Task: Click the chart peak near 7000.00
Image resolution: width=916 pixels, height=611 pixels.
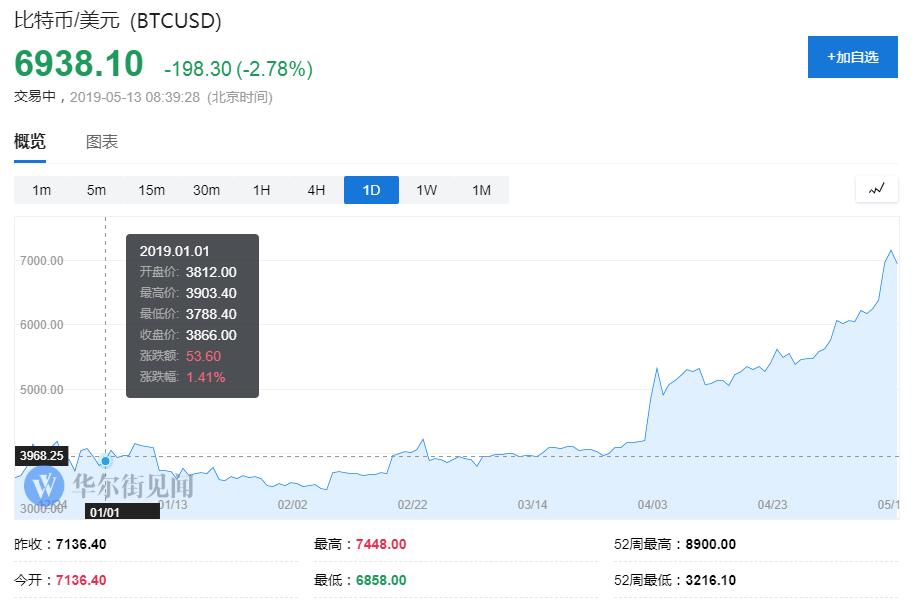Action: pos(891,251)
